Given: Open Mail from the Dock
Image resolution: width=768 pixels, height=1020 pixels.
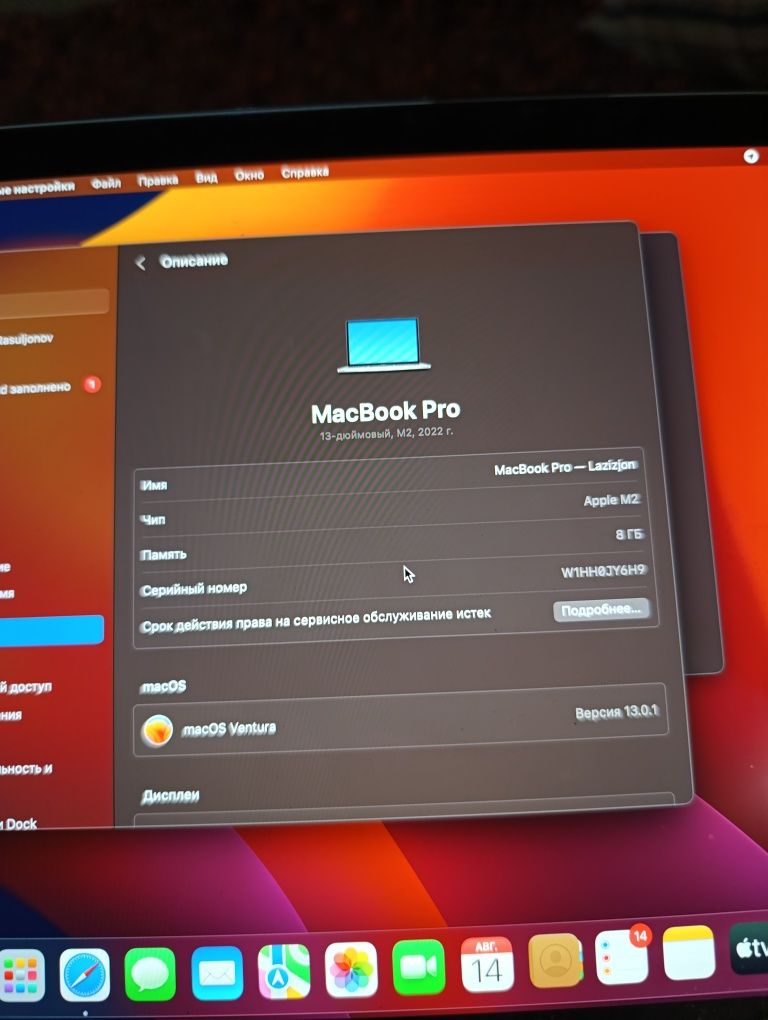Looking at the screenshot, I should [x=217, y=973].
